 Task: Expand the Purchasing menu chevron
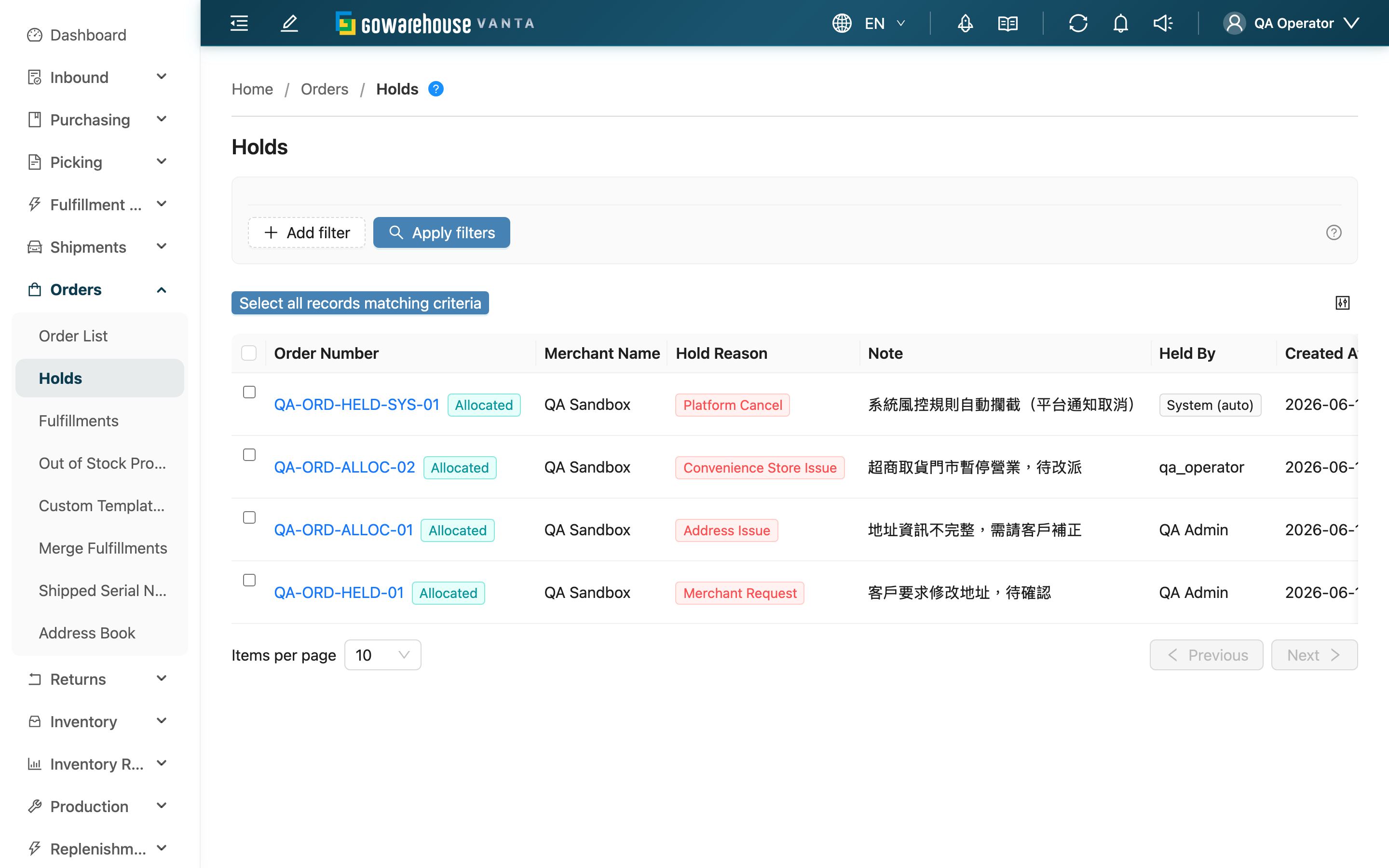[x=162, y=119]
